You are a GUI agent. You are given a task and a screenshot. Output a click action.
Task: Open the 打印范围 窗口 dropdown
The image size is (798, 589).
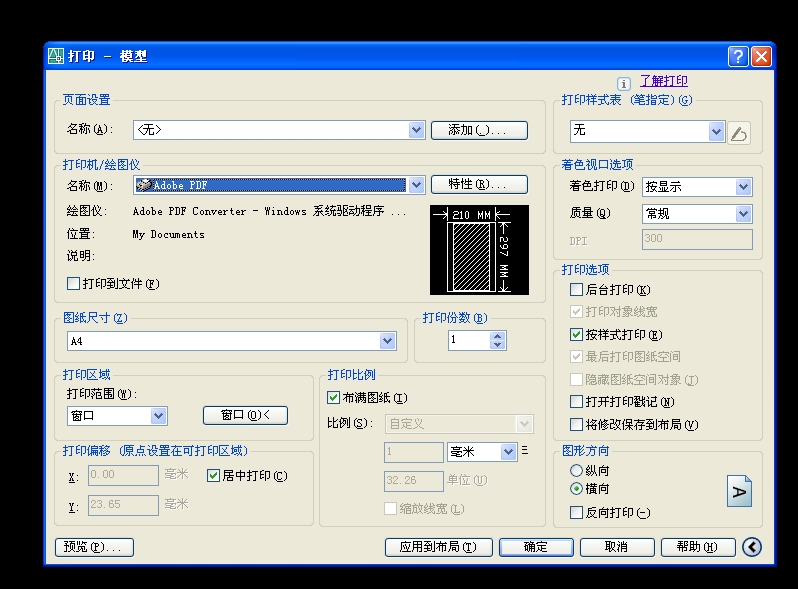coord(158,416)
